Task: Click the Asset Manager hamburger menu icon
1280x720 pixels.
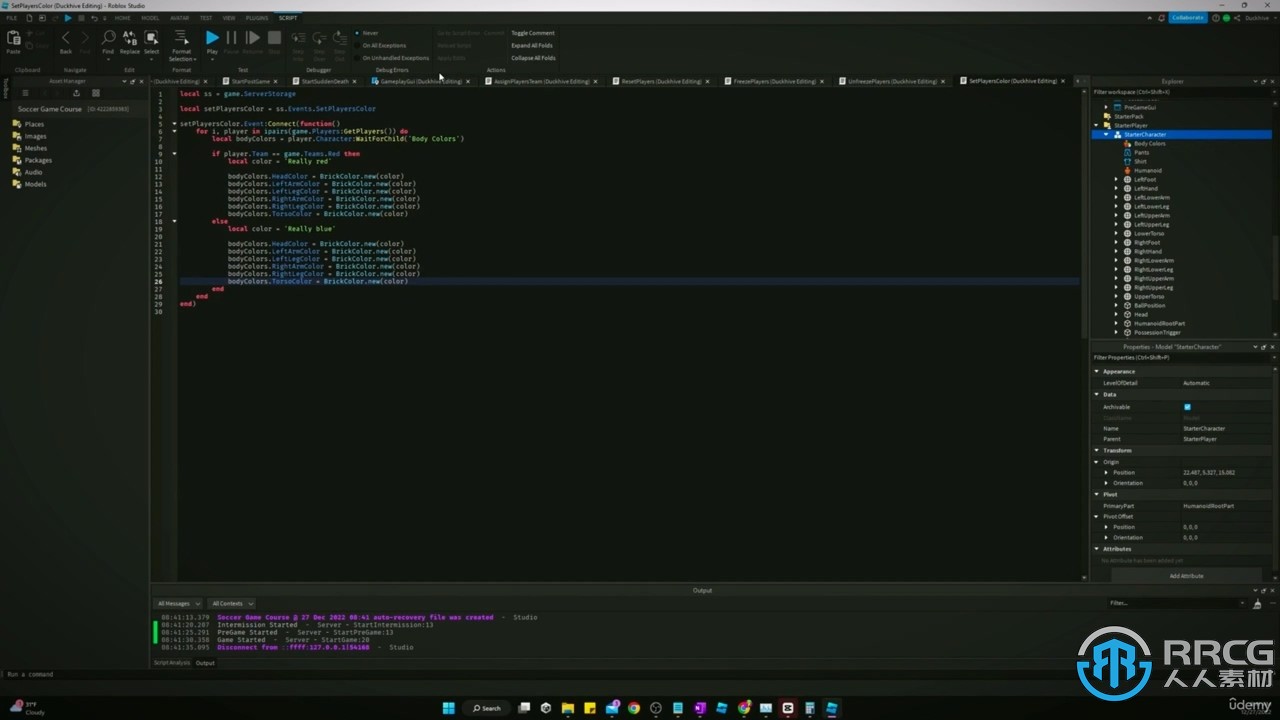Action: tap(26, 93)
